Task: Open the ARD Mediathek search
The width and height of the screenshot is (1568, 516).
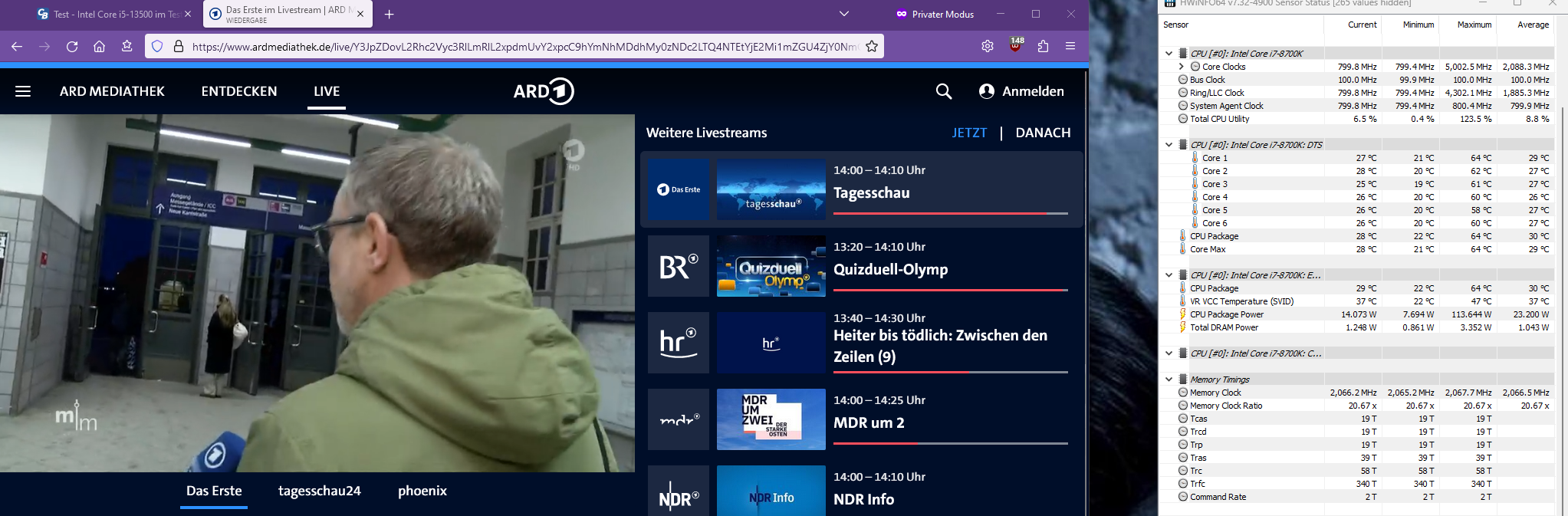Action: click(x=944, y=91)
